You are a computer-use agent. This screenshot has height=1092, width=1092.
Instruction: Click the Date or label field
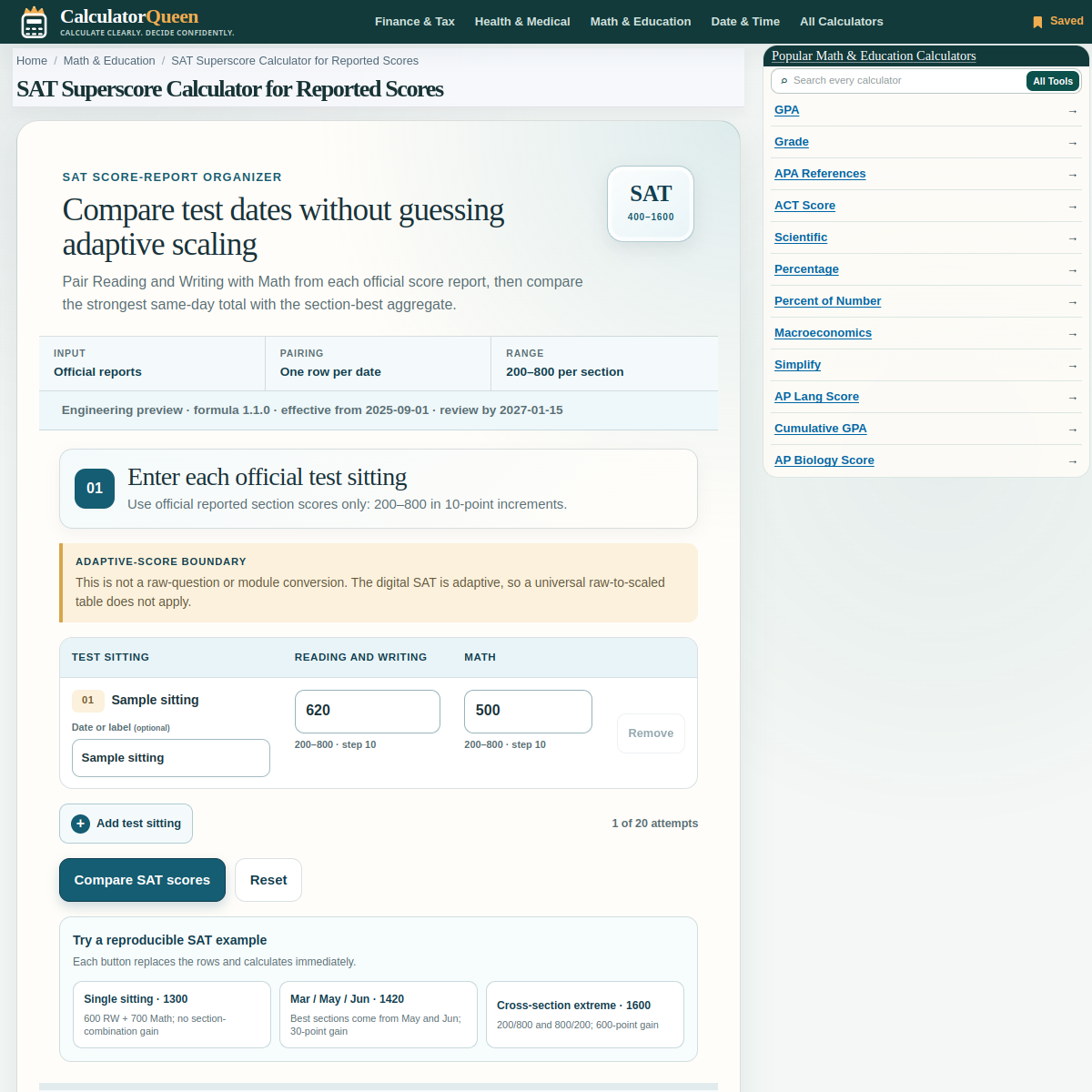tap(171, 758)
